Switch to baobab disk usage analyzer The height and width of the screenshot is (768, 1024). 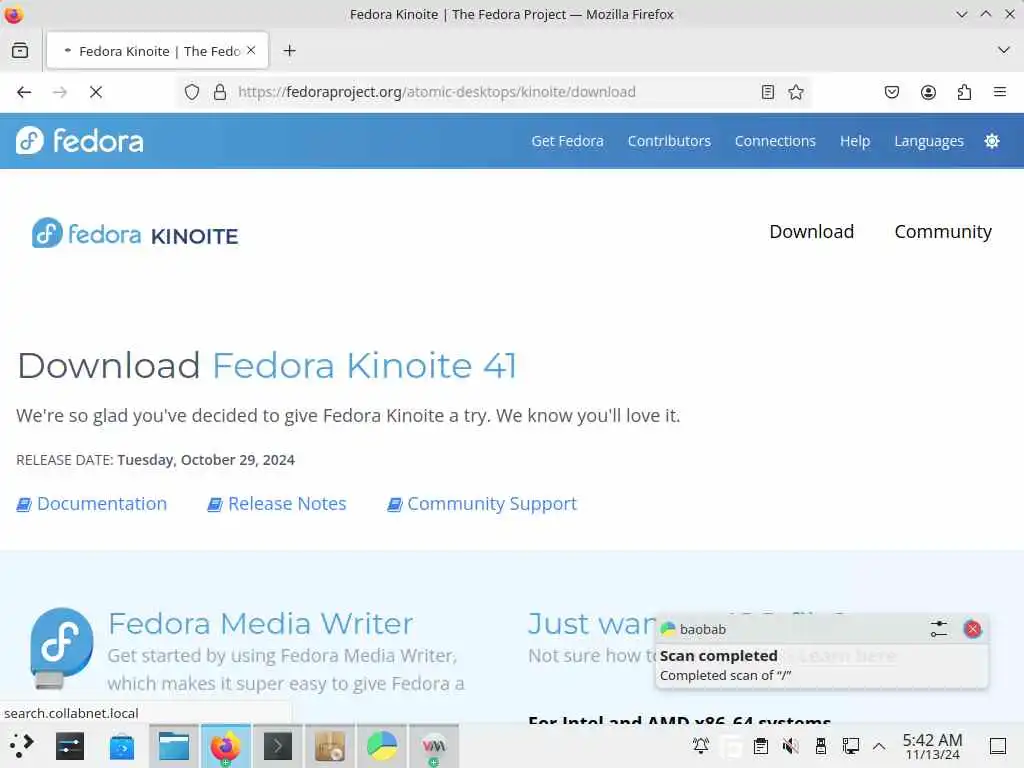point(381,746)
